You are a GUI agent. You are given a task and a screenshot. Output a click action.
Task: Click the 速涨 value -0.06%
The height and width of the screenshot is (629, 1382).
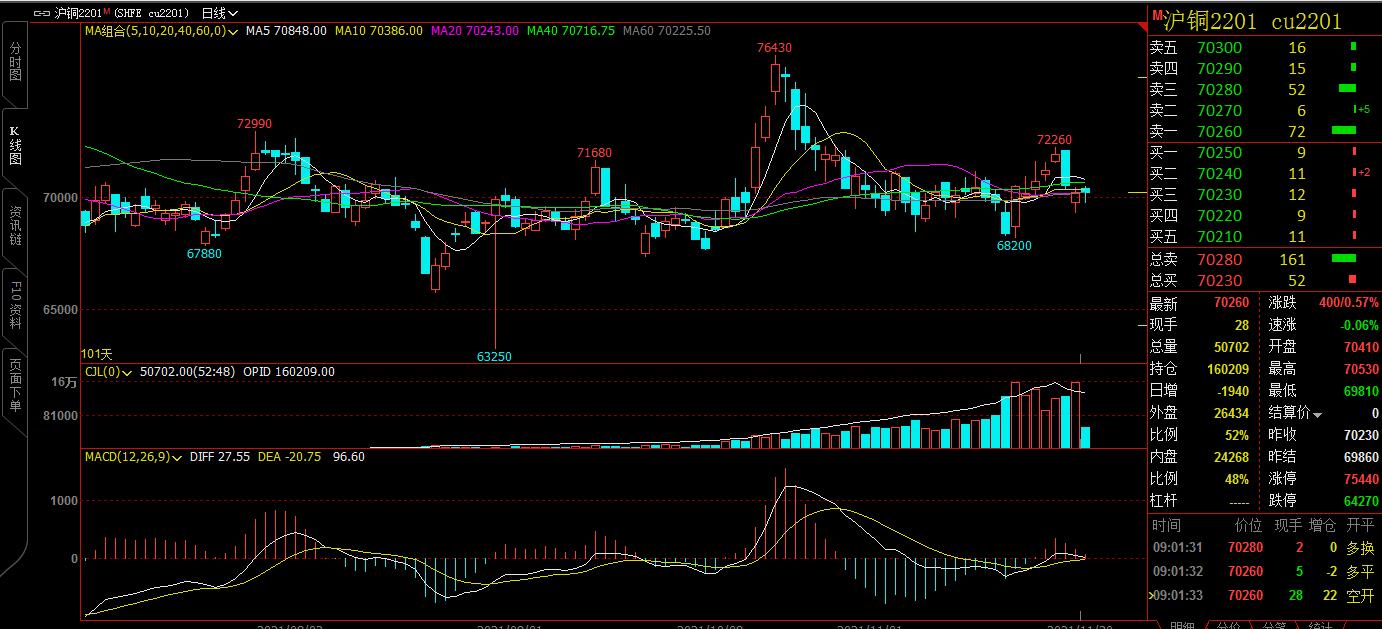click(x=1360, y=325)
